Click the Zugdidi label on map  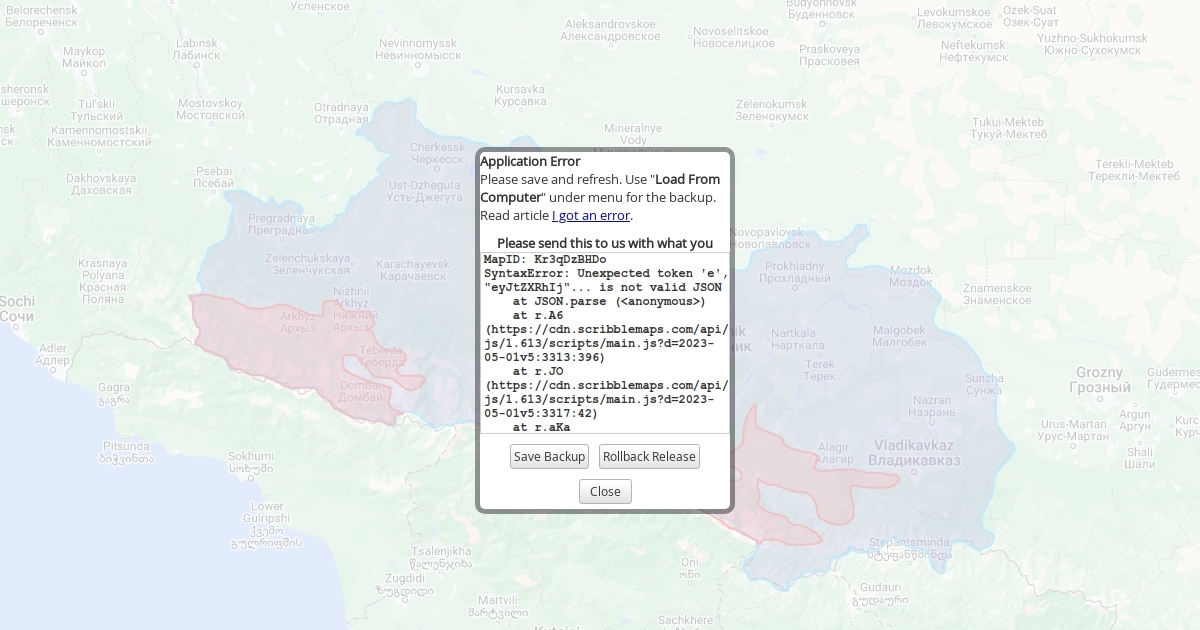pyautogui.click(x=405, y=584)
